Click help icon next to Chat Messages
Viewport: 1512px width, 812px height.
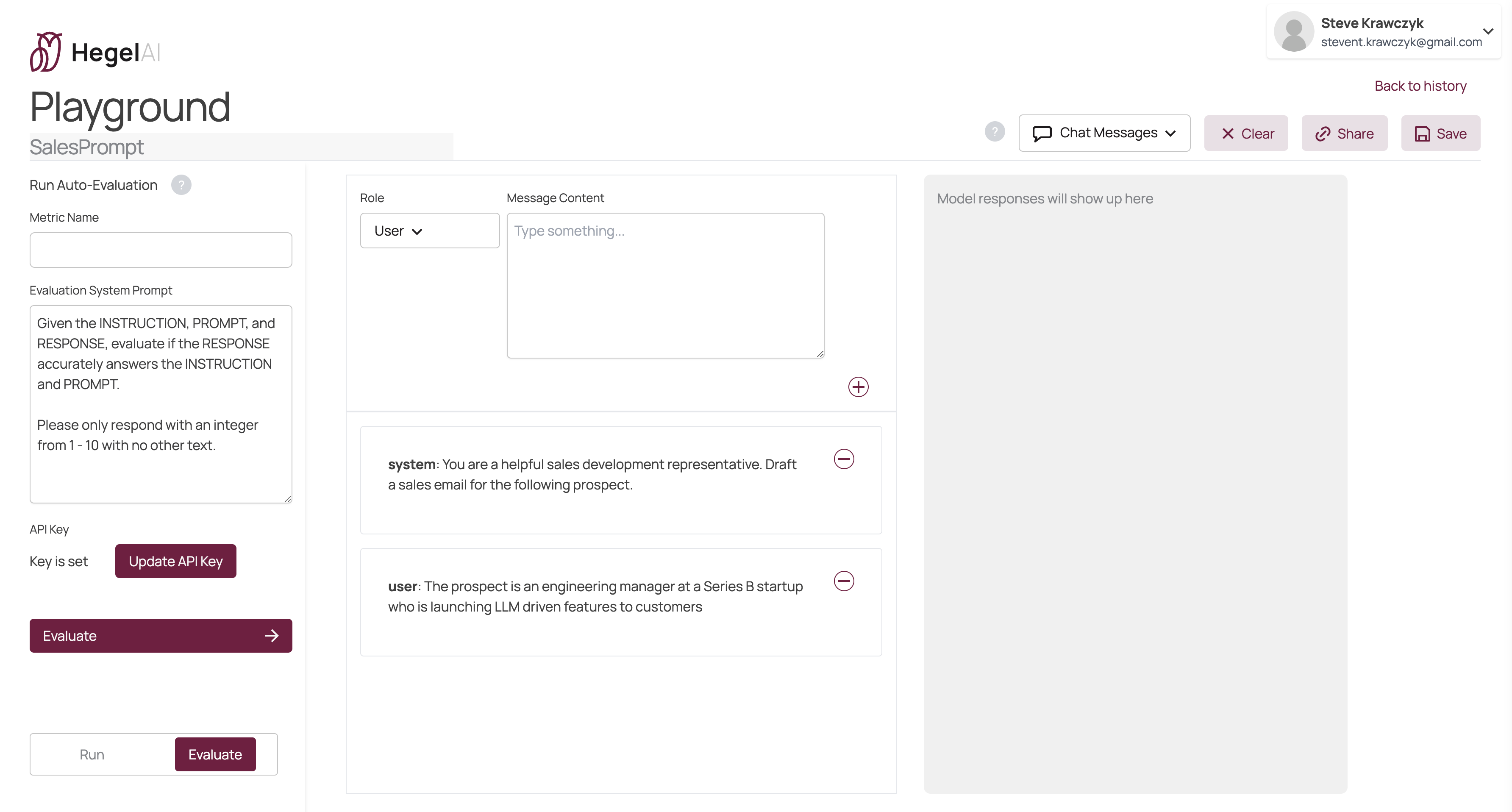pos(994,131)
